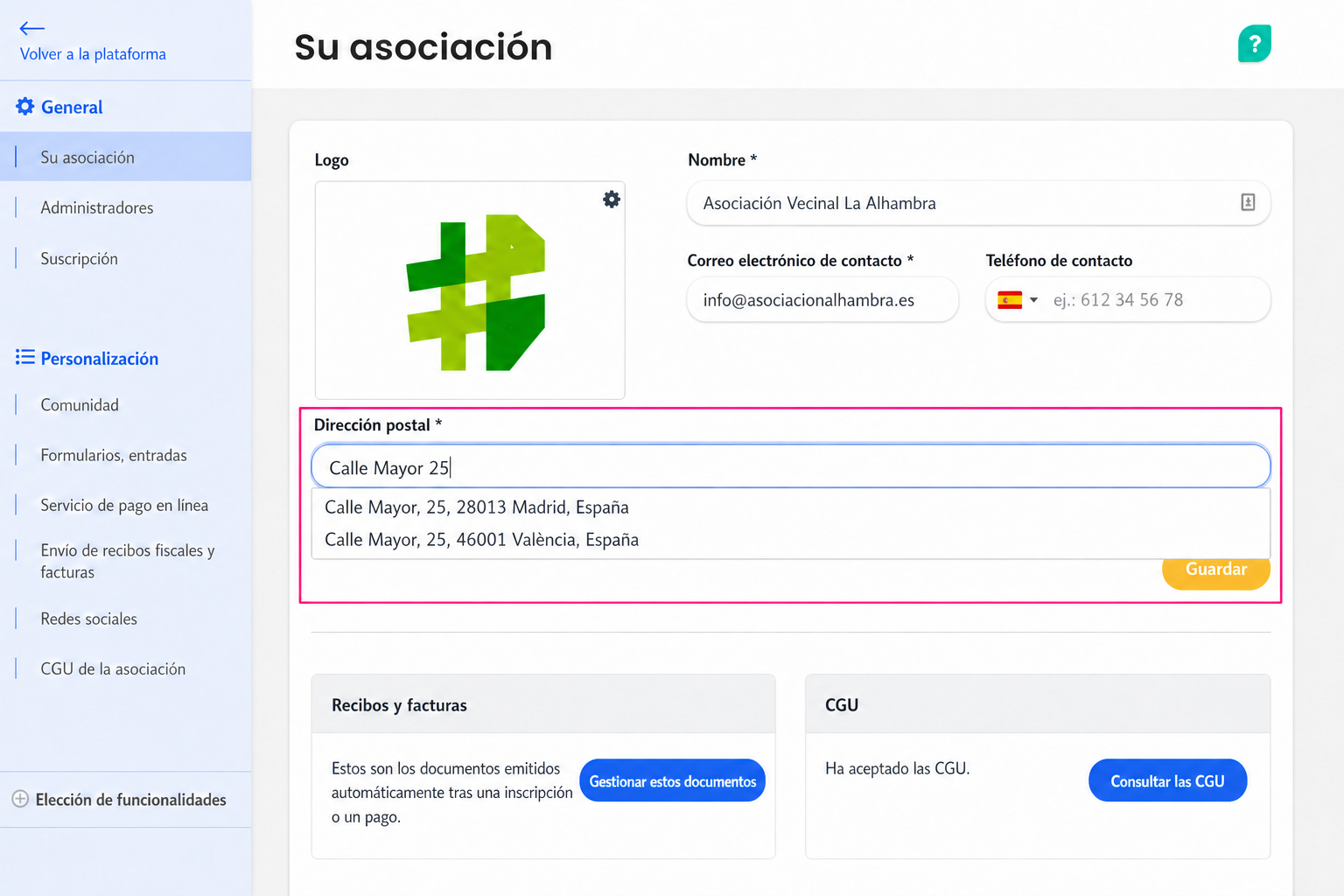Click the CGU card heading
1344x896 pixels.
pos(842,705)
